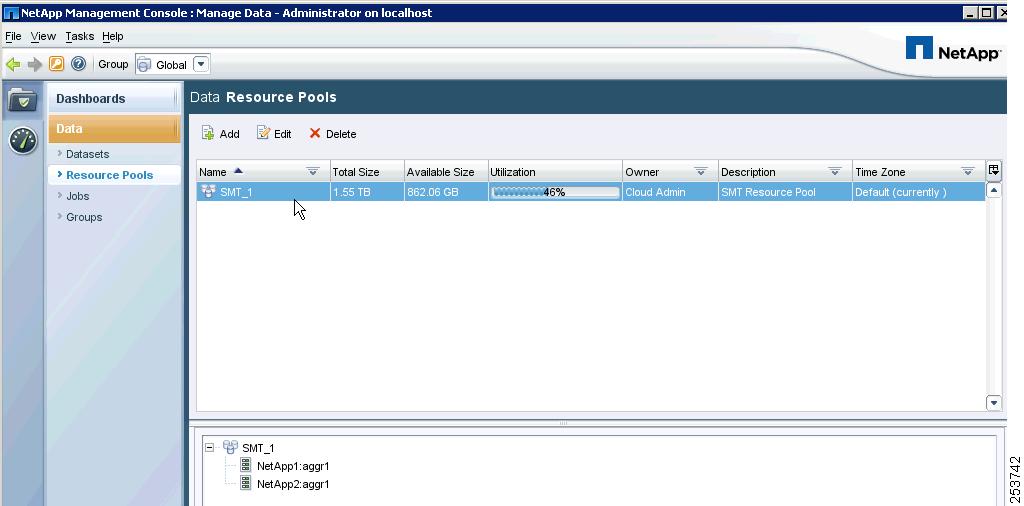Image resolution: width=1024 pixels, height=506 pixels.
Task: Click the green back arrow icon
Action: 13,64
